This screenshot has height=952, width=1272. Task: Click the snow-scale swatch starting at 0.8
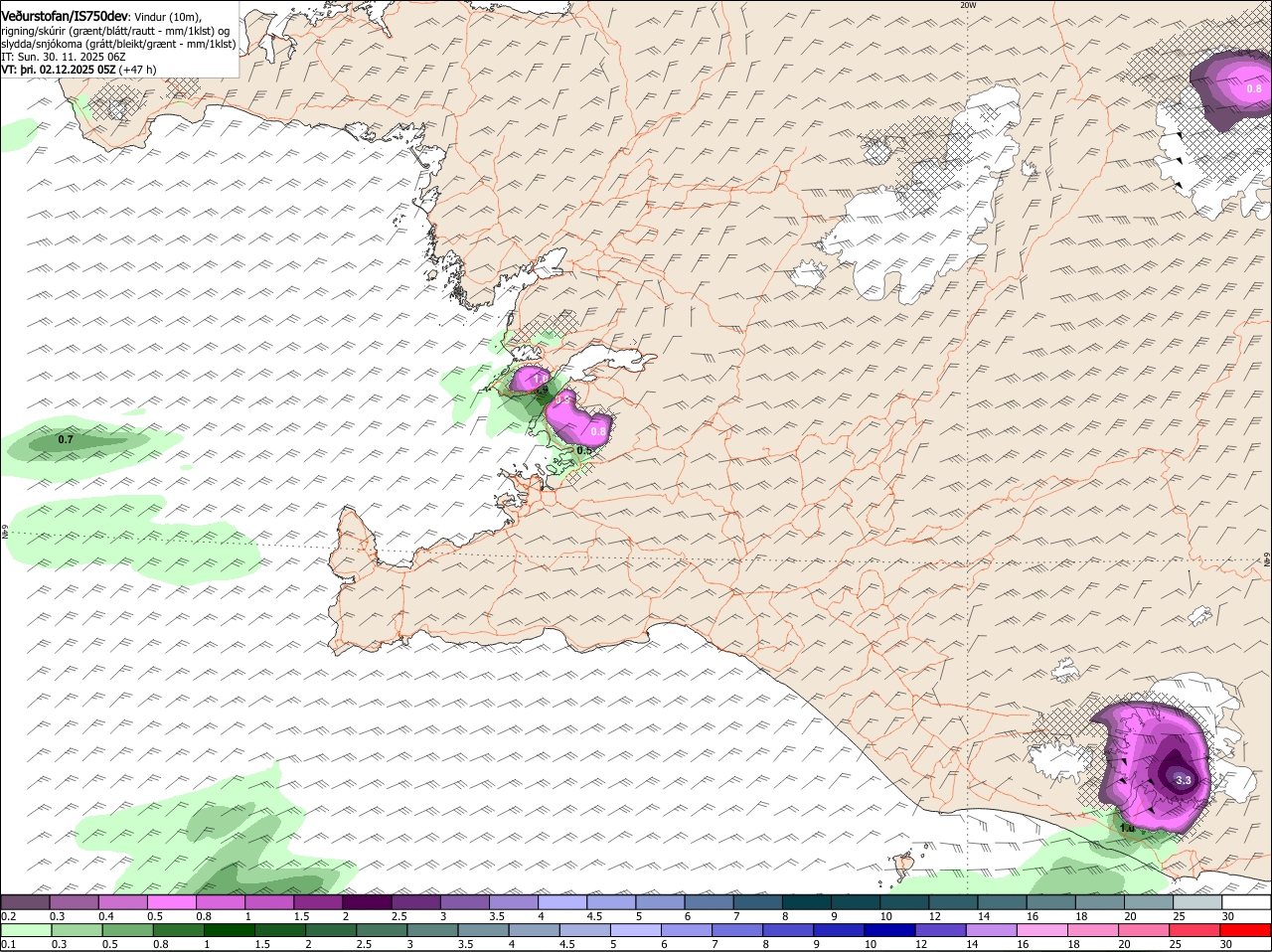pyautogui.click(x=220, y=902)
